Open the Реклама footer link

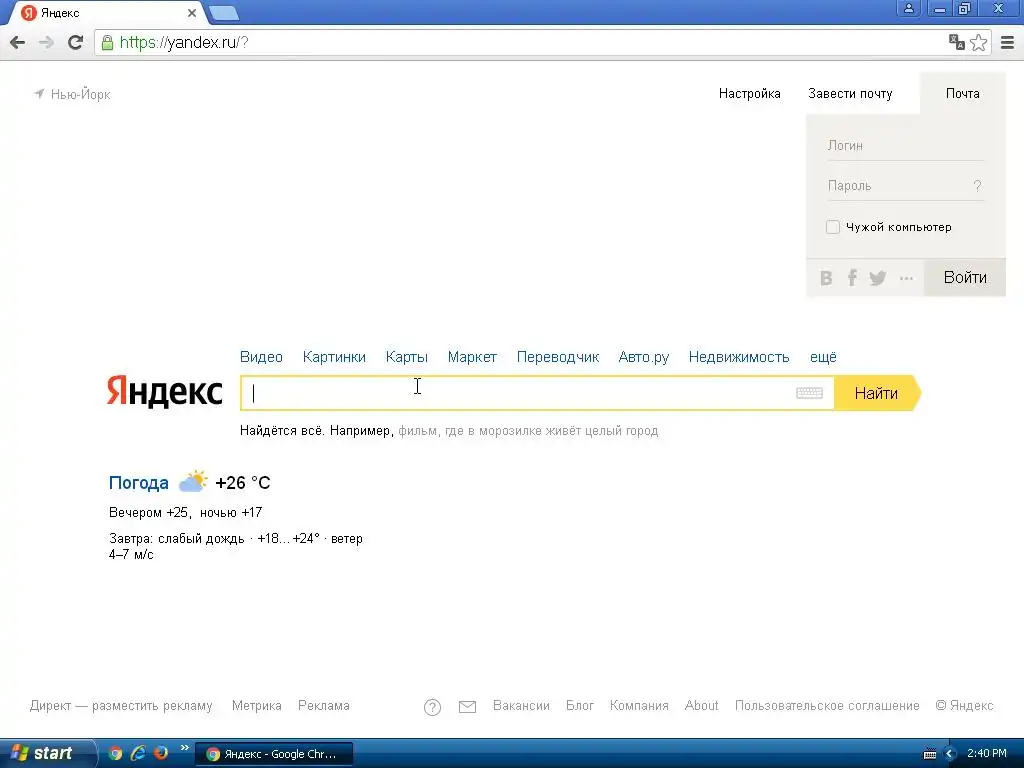tap(324, 706)
